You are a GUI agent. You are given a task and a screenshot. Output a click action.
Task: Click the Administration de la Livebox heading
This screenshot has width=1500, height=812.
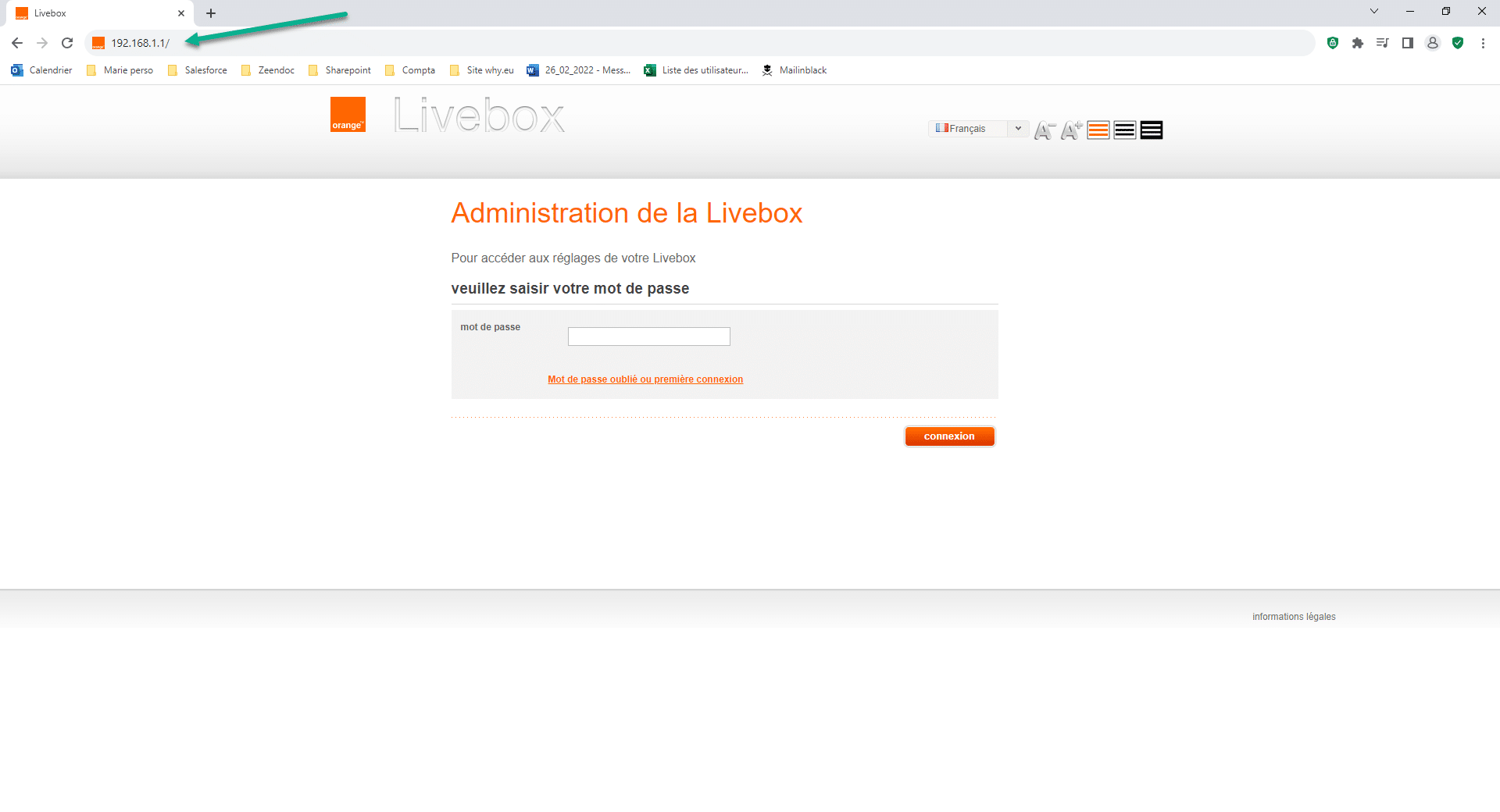[627, 213]
